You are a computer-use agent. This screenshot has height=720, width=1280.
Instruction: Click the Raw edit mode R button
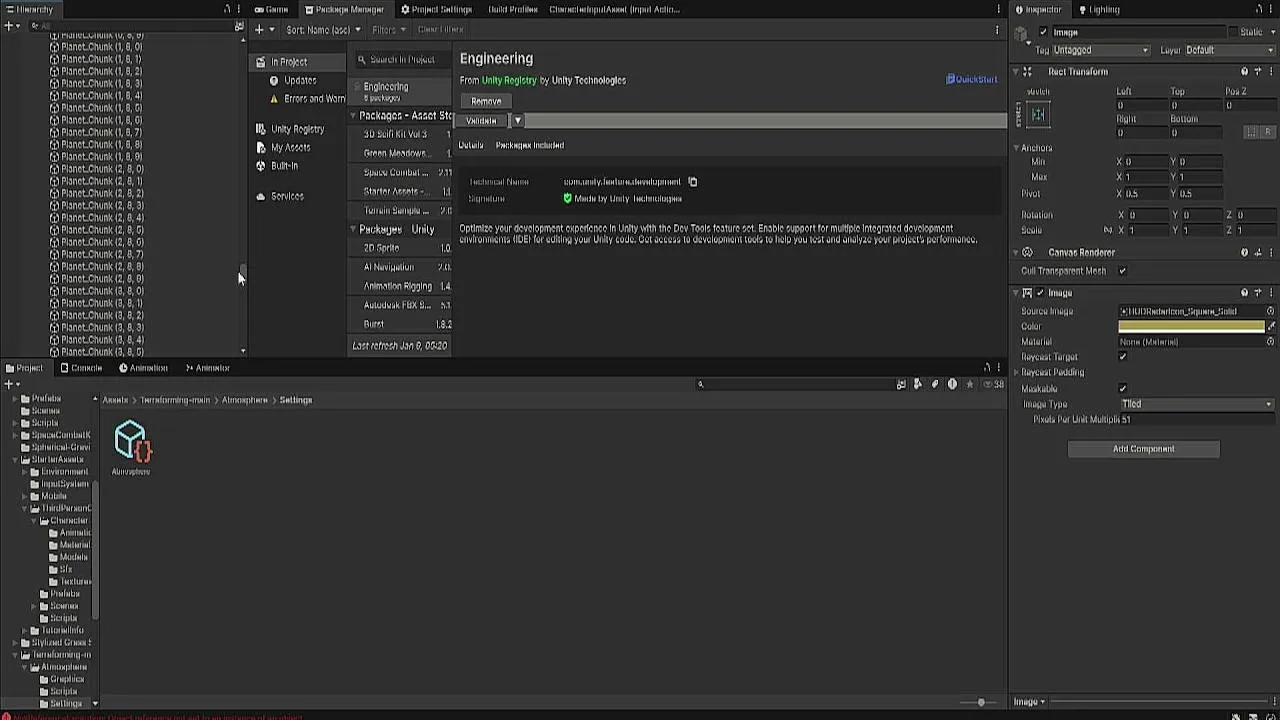[x=1267, y=132]
